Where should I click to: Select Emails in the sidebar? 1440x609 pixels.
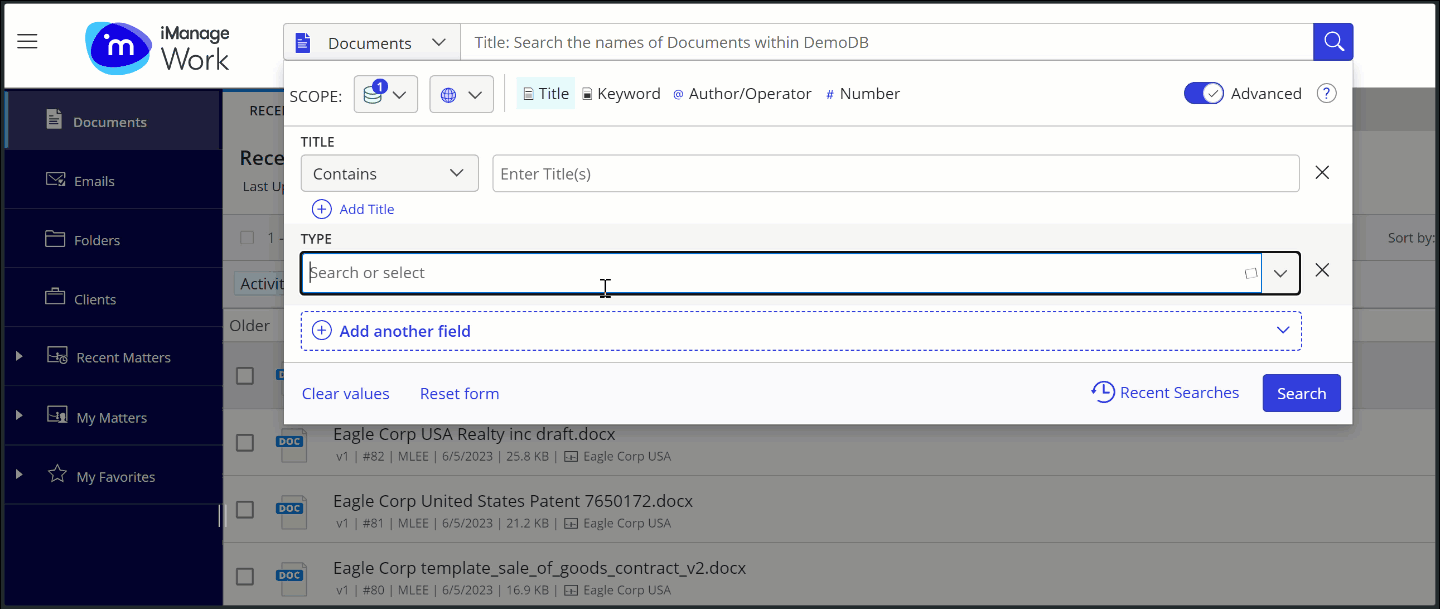[95, 181]
